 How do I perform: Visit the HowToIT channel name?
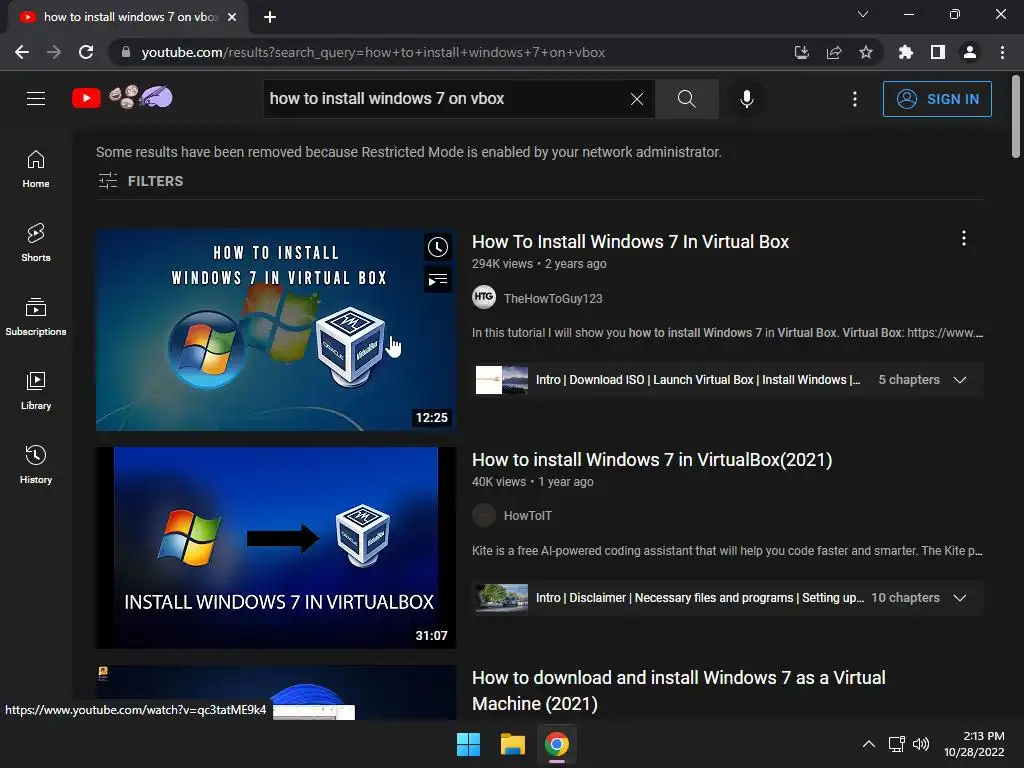tap(528, 516)
